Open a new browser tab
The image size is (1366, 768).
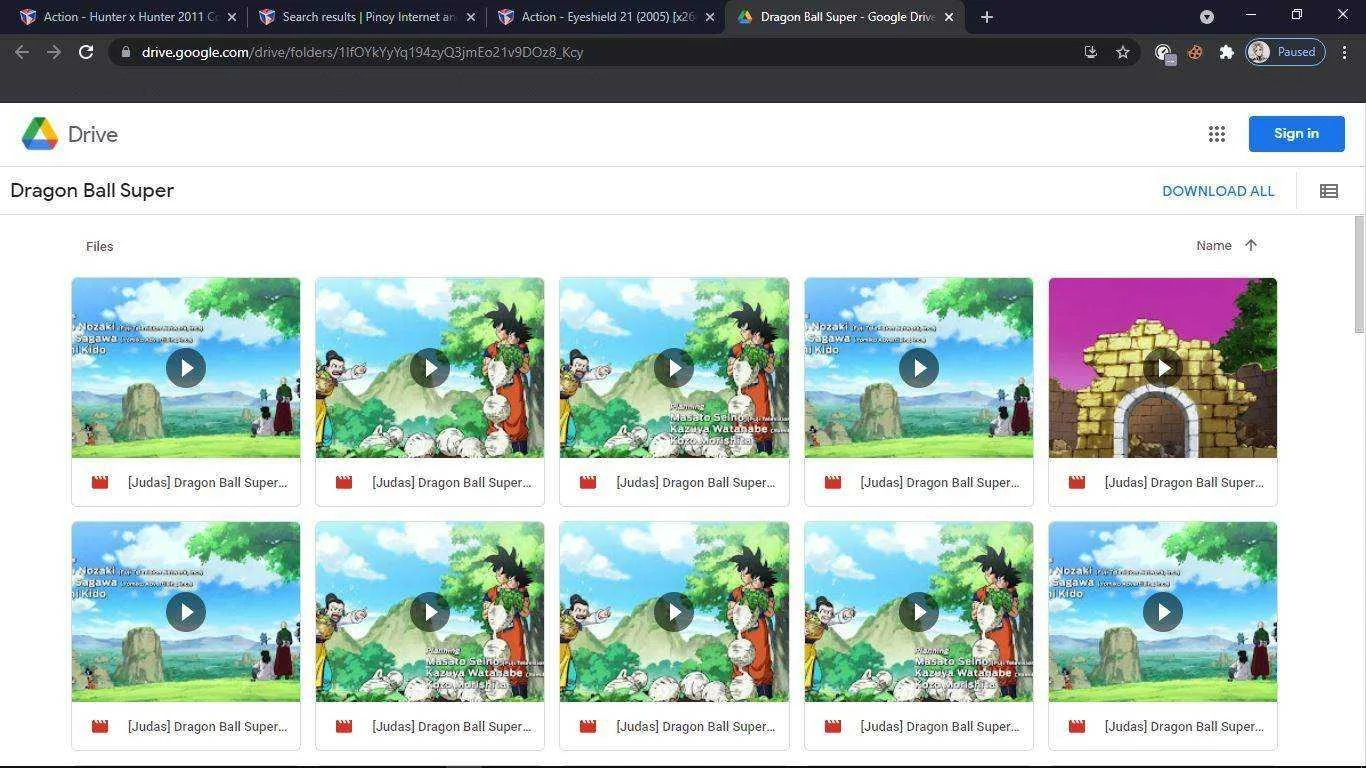[987, 17]
